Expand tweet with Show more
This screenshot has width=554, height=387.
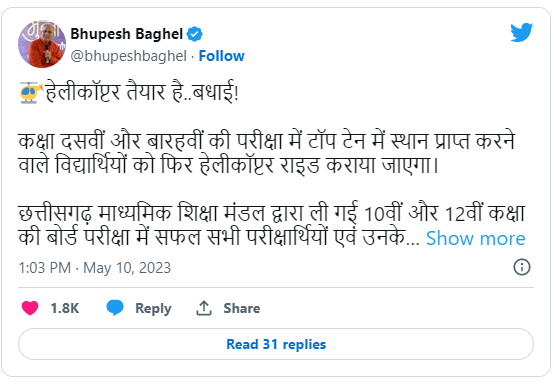click(476, 238)
